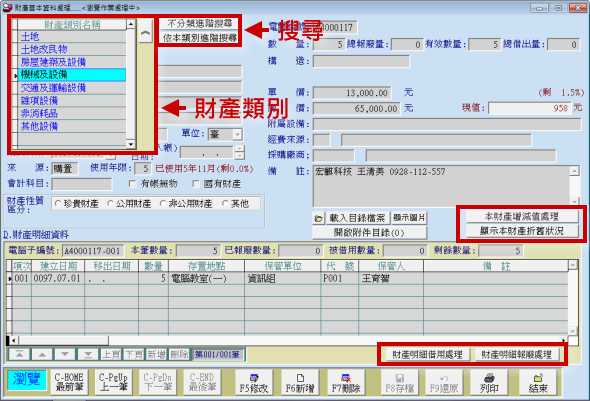
Task: Click 顯示本財產折舊狀況 button
Action: 522,231
